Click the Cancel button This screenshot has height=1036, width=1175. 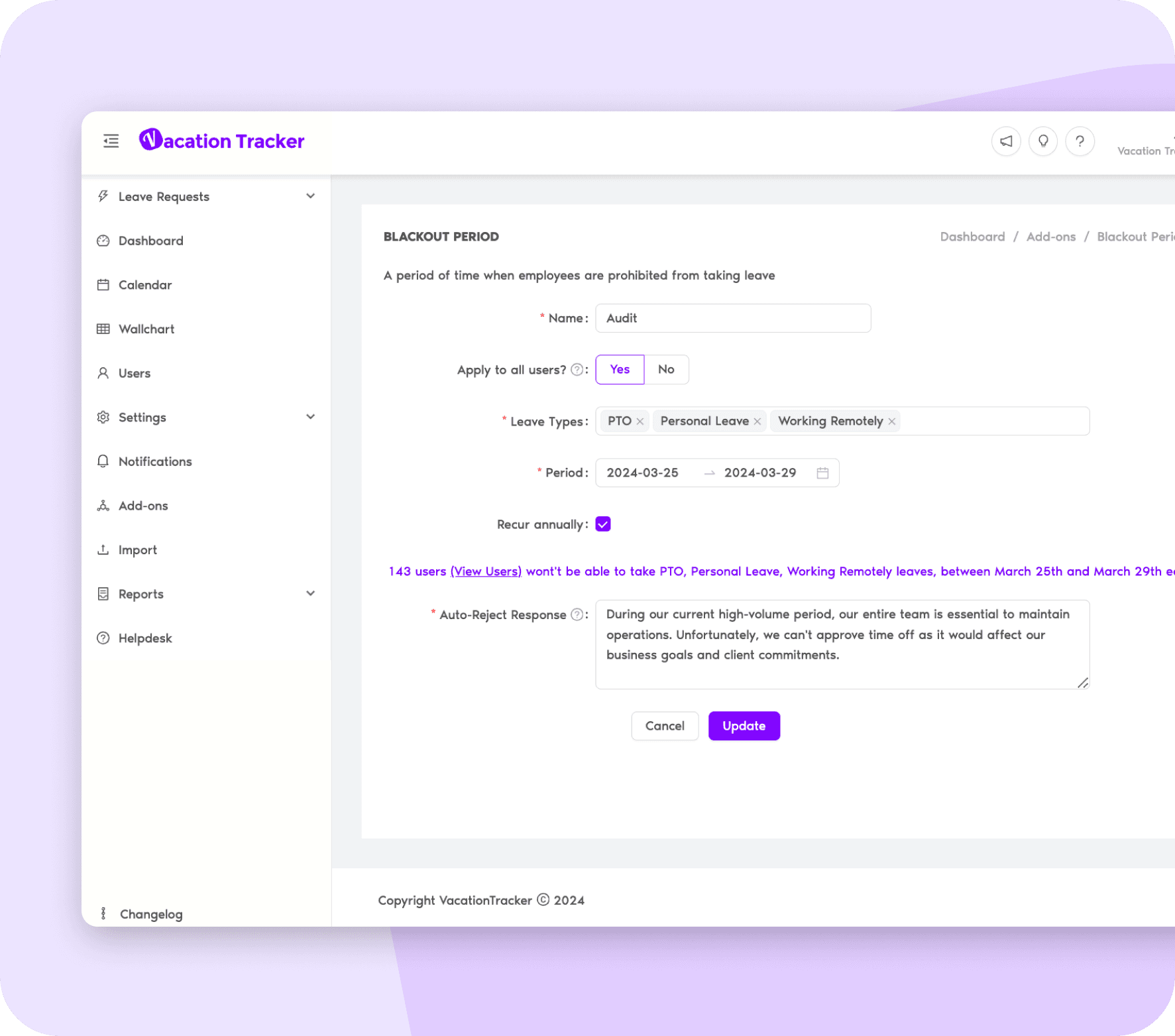[665, 726]
